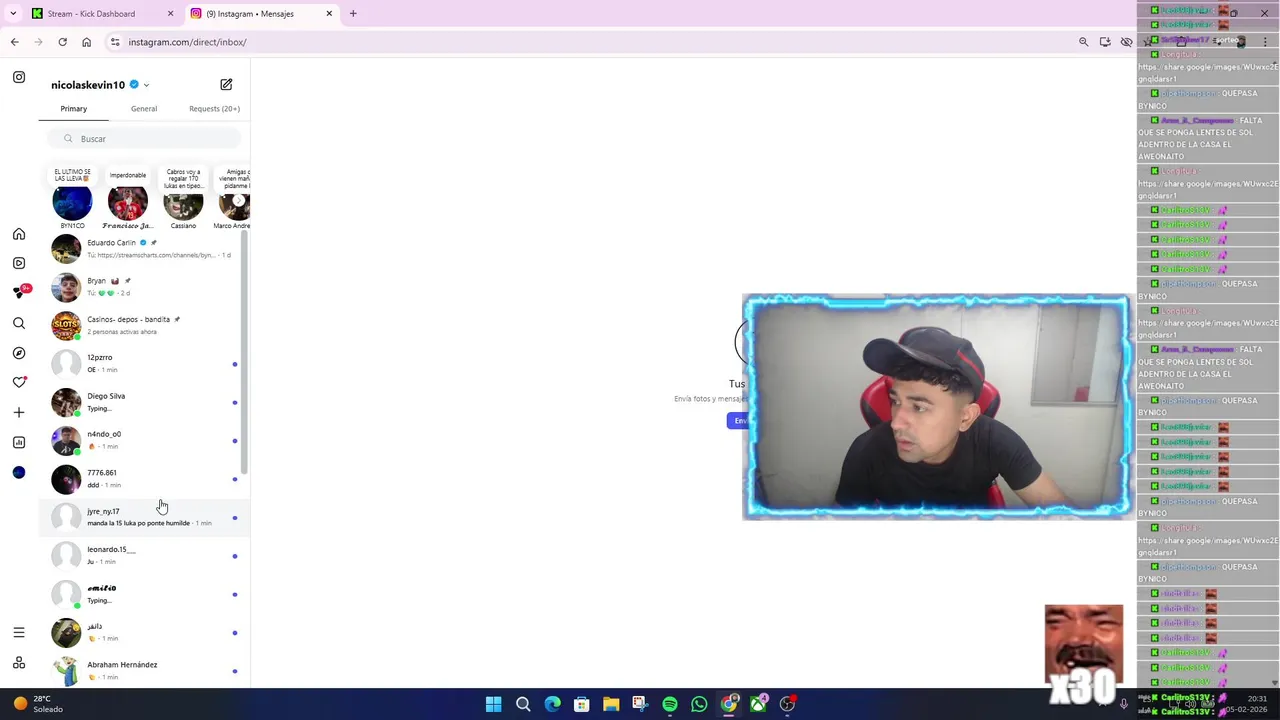Open chat with 12pzrro

coord(145,364)
